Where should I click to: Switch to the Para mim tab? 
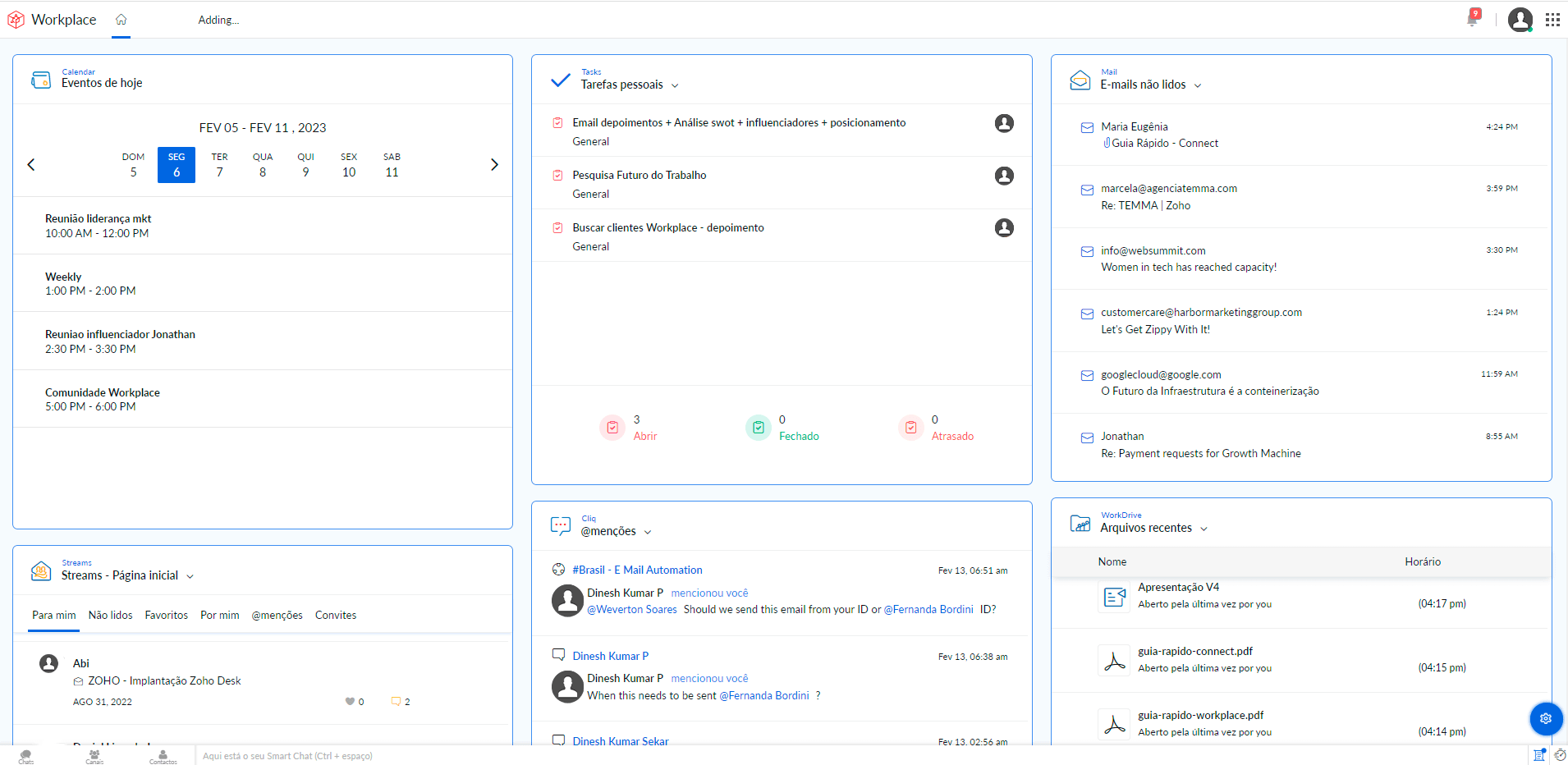54,616
